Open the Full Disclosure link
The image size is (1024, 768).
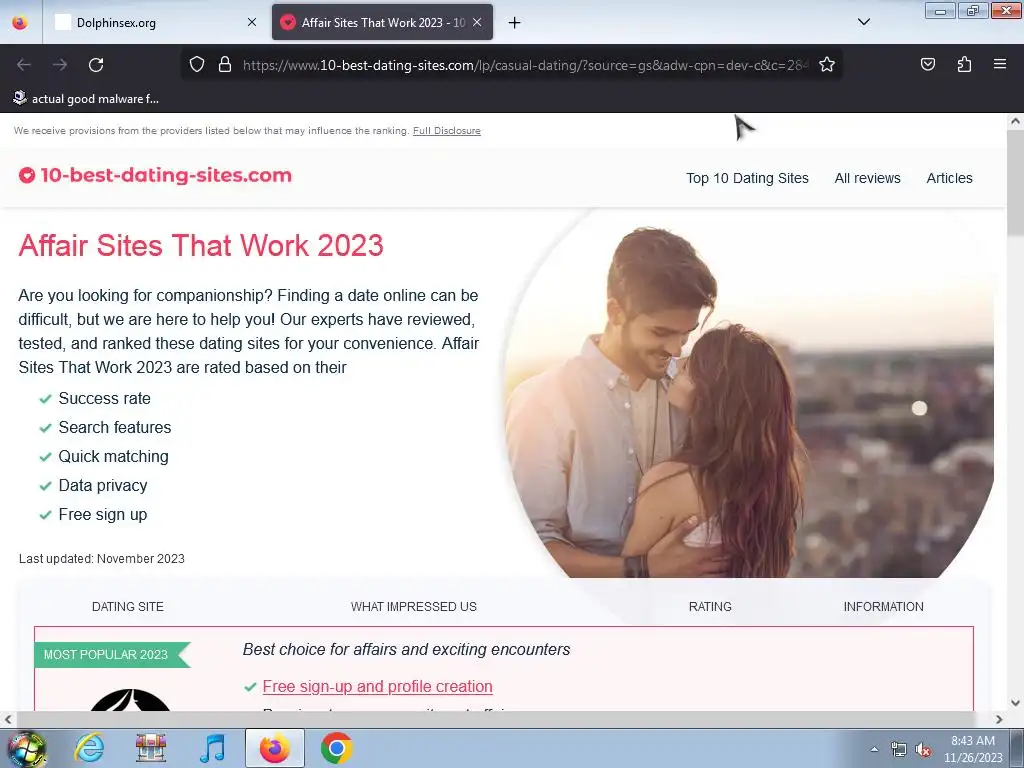point(447,131)
